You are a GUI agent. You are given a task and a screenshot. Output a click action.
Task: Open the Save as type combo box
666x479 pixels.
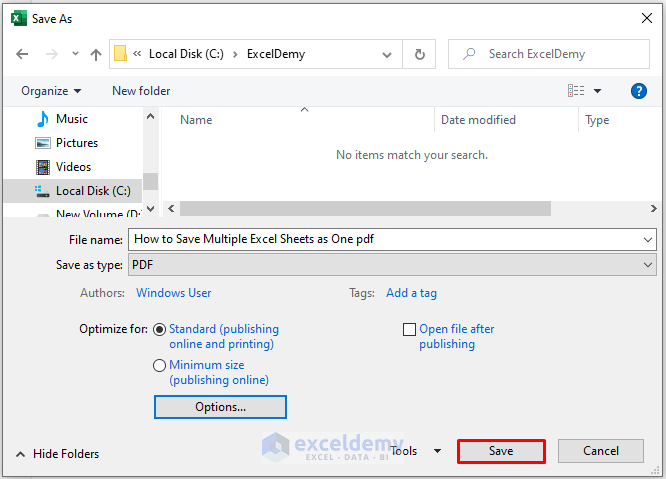[x=392, y=265]
